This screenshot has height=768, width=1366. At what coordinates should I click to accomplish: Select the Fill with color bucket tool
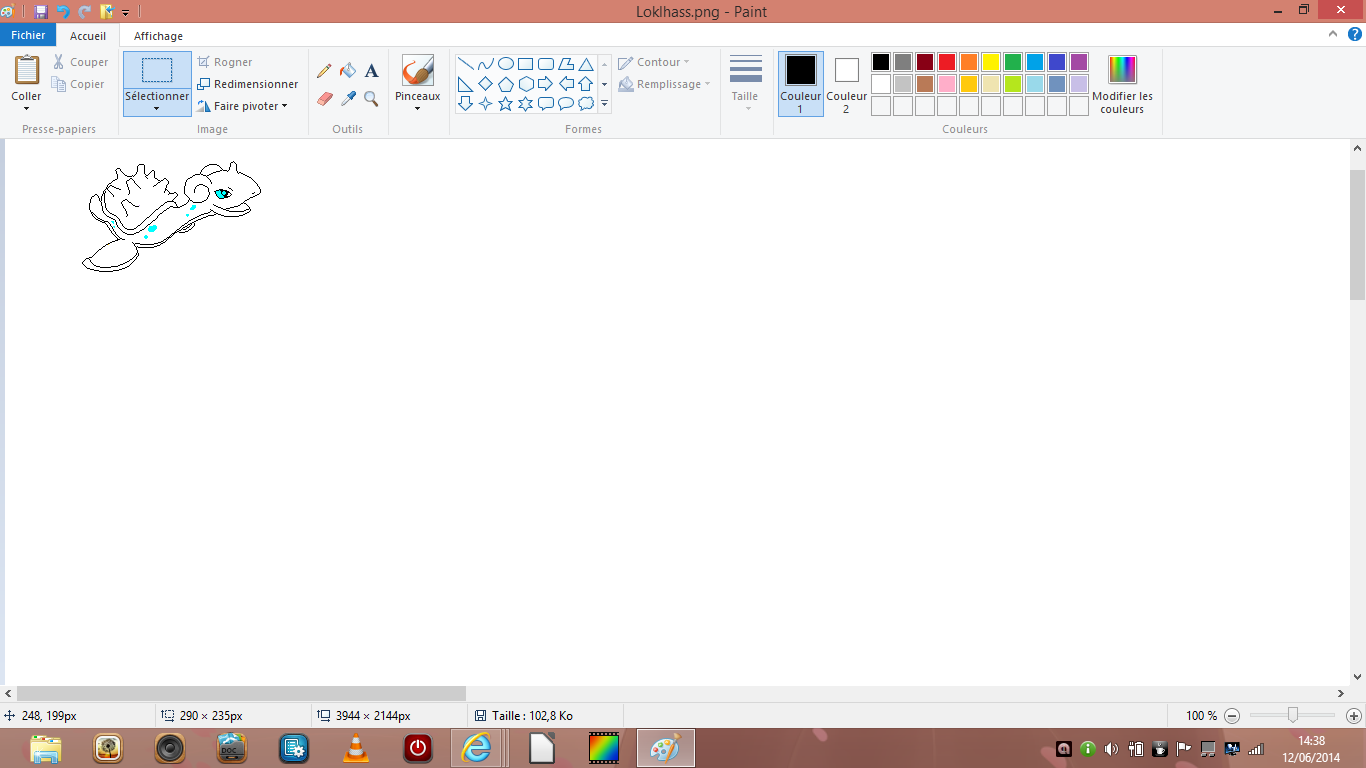[x=348, y=71]
